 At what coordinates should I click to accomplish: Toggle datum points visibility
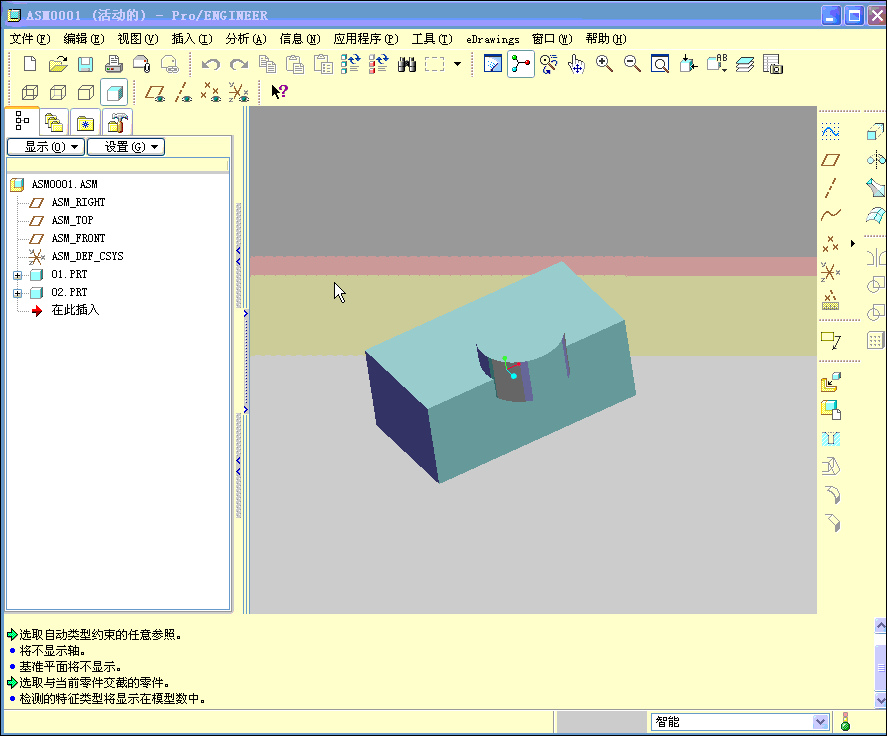210,92
